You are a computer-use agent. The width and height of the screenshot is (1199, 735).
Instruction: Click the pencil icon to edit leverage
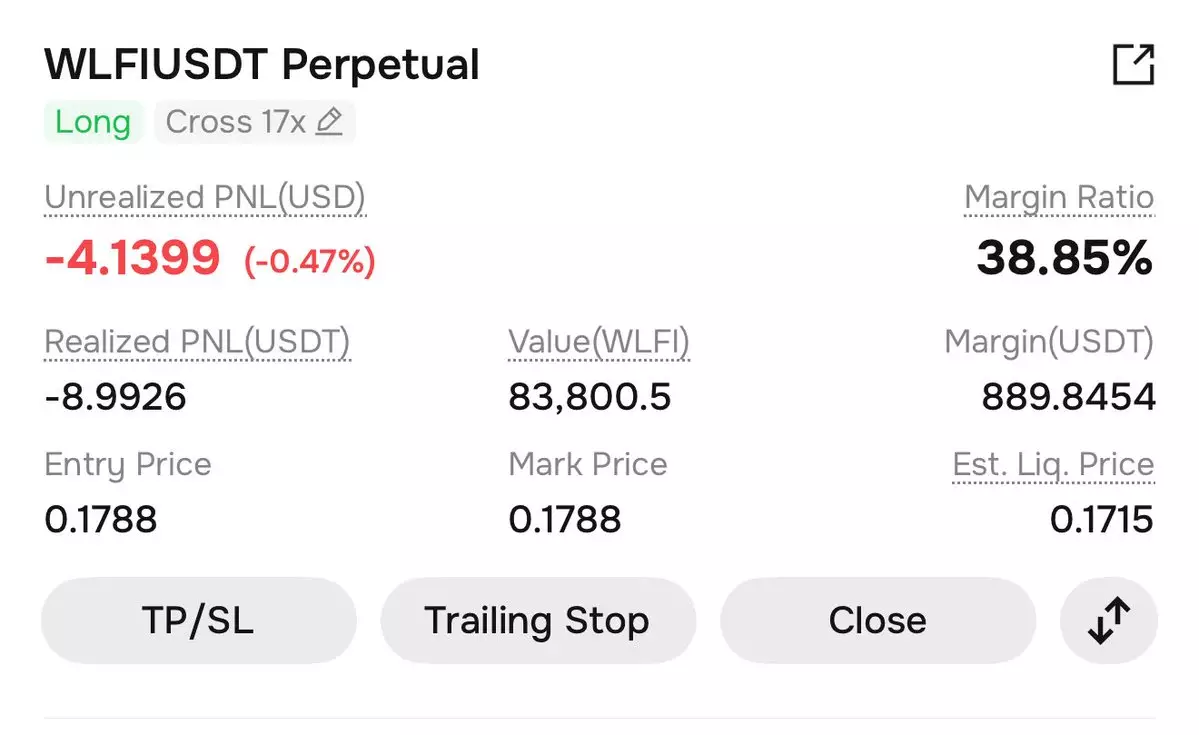pos(329,122)
